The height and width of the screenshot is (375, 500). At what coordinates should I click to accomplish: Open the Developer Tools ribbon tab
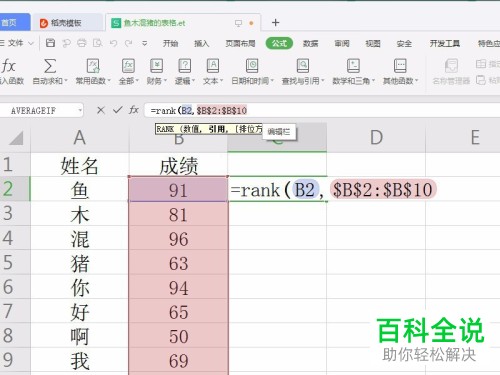coord(445,43)
